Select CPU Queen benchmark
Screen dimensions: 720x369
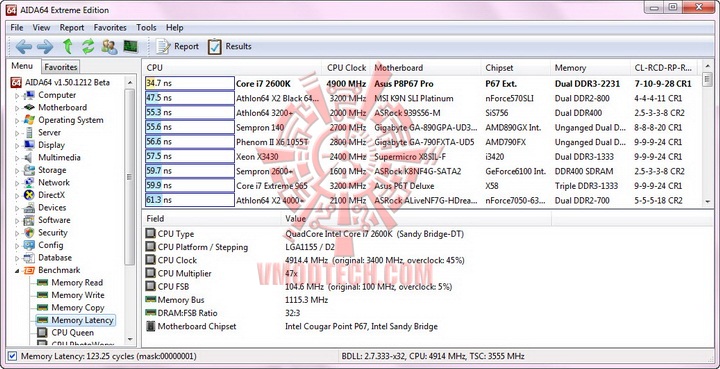click(72, 332)
